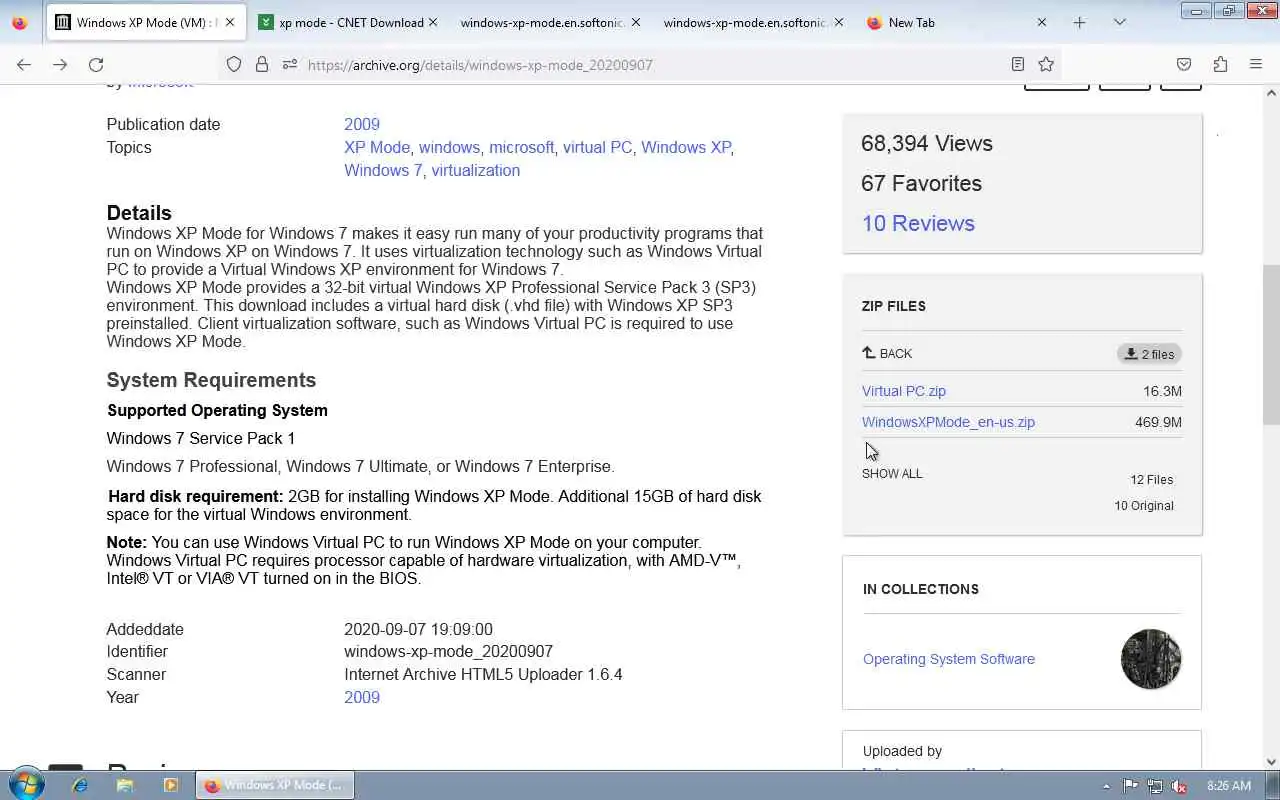Go BACK in the ZIP FILES list
Viewport: 1280px width, 800px height.
887,353
